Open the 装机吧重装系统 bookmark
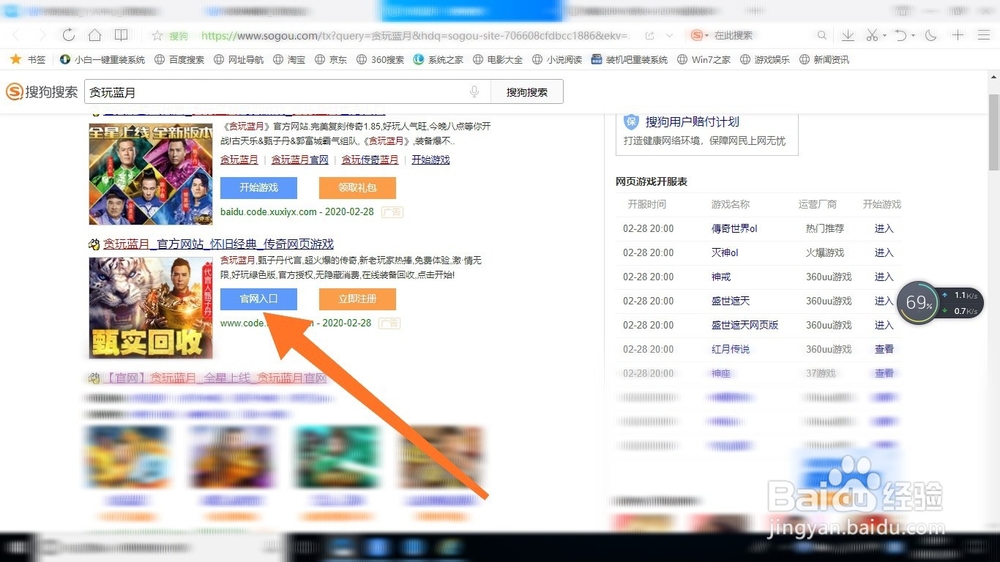This screenshot has height=562, width=1000. point(629,59)
